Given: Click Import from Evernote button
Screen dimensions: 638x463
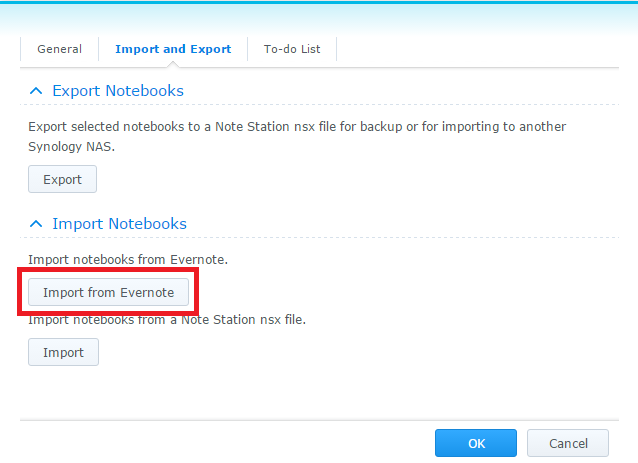Looking at the screenshot, I should coord(108,292).
